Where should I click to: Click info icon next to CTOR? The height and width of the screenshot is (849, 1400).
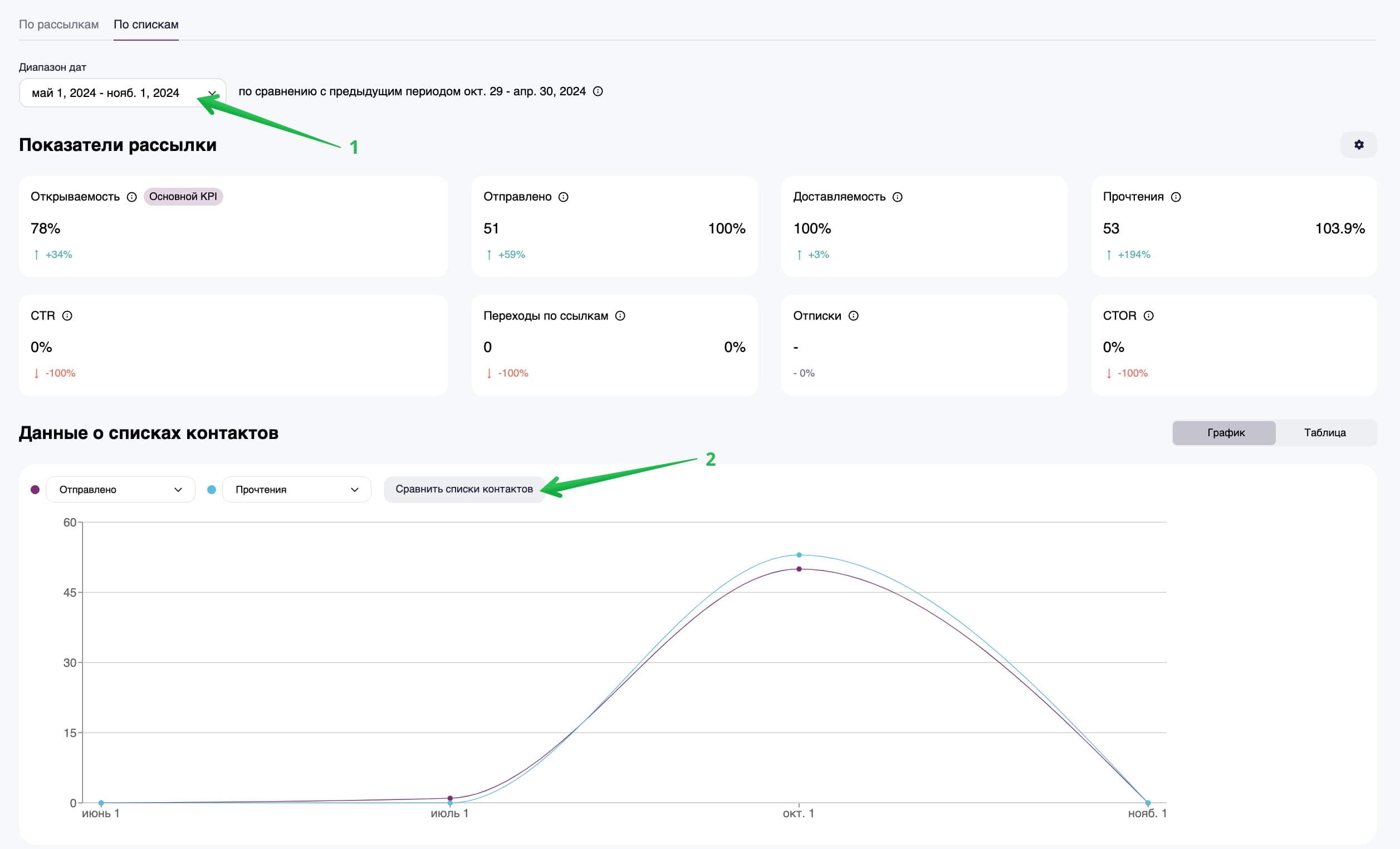[x=1148, y=316]
